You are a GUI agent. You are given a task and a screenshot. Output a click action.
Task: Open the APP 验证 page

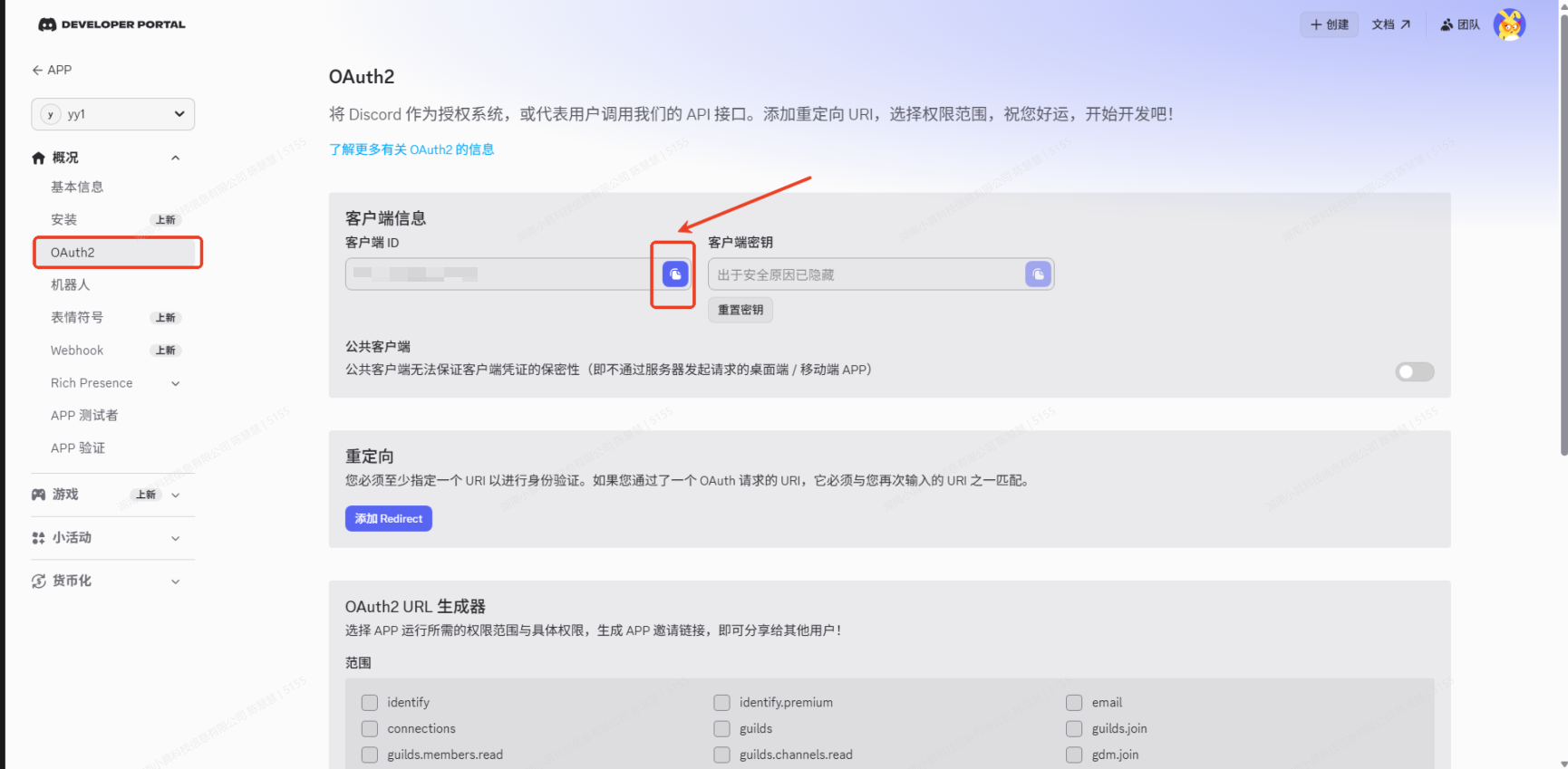pyautogui.click(x=78, y=447)
